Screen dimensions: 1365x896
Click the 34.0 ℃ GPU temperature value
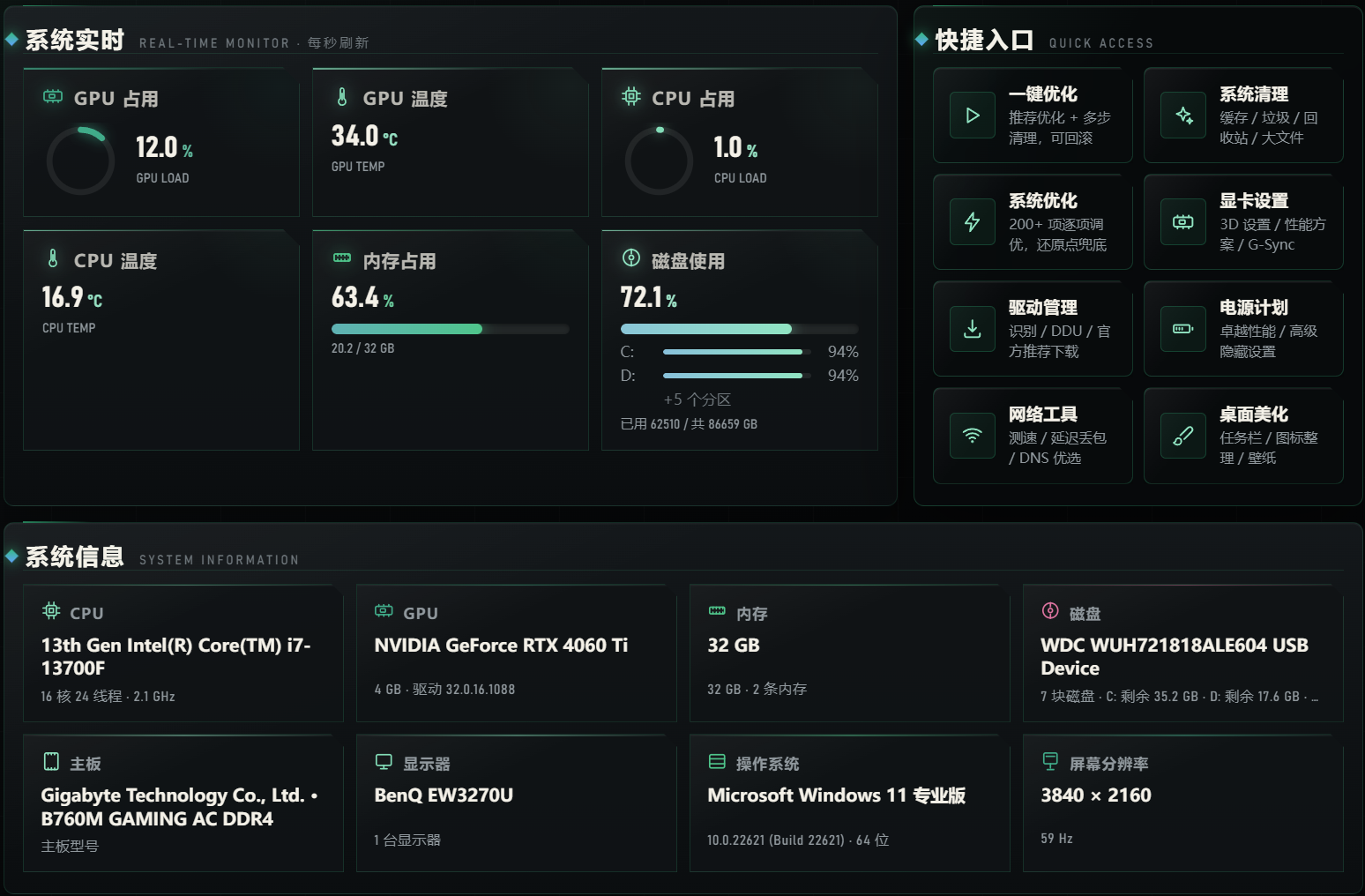[364, 136]
